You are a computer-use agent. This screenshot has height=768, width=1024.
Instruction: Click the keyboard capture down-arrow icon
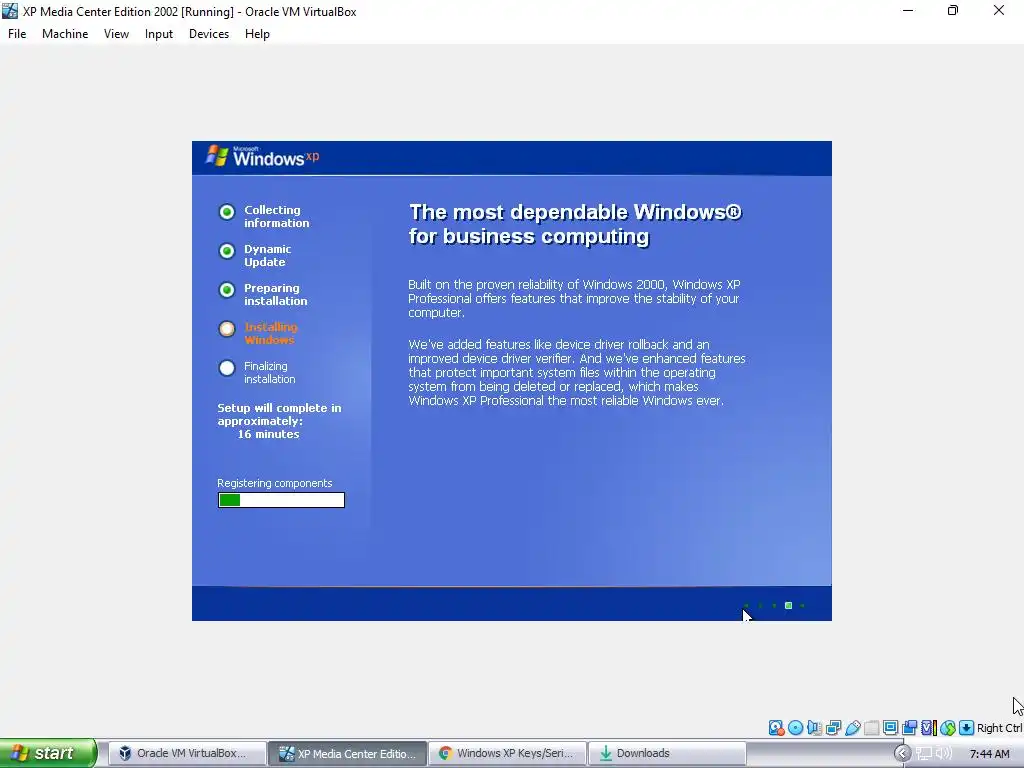coord(967,728)
